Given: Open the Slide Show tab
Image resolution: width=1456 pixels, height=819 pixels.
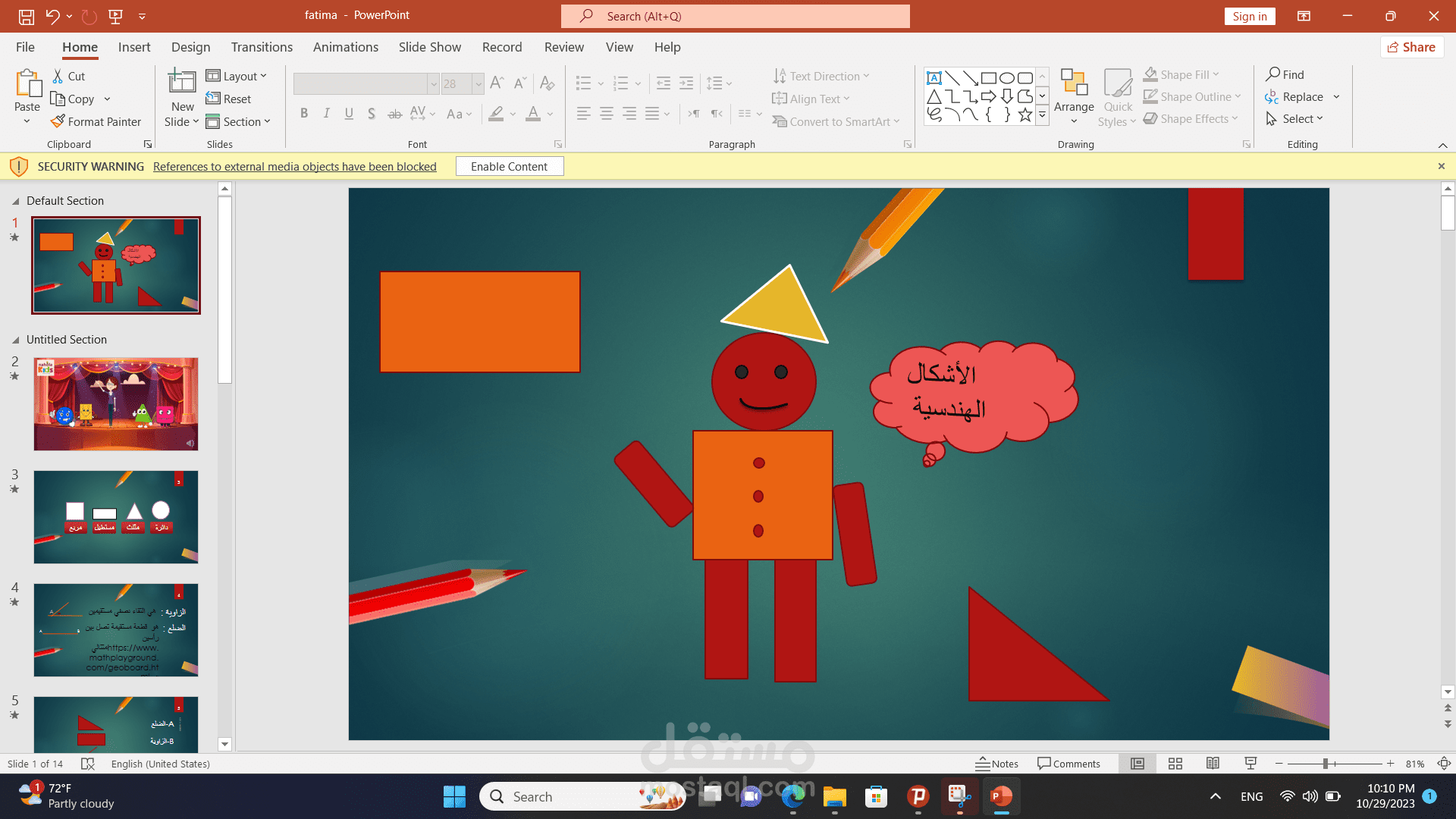Looking at the screenshot, I should pos(430,47).
